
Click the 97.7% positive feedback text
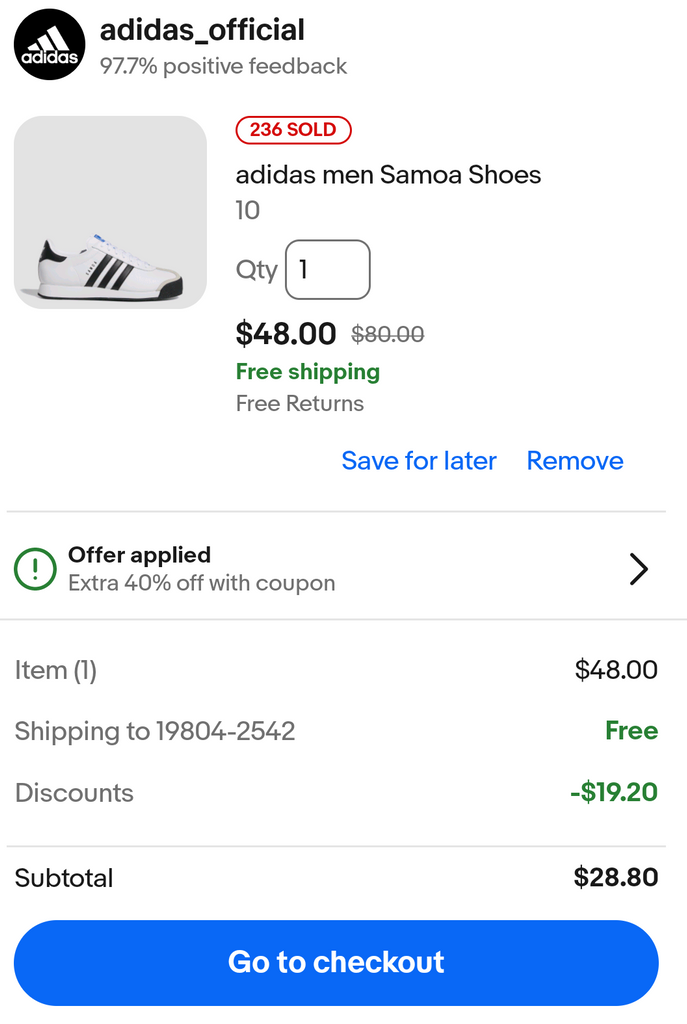click(x=223, y=67)
